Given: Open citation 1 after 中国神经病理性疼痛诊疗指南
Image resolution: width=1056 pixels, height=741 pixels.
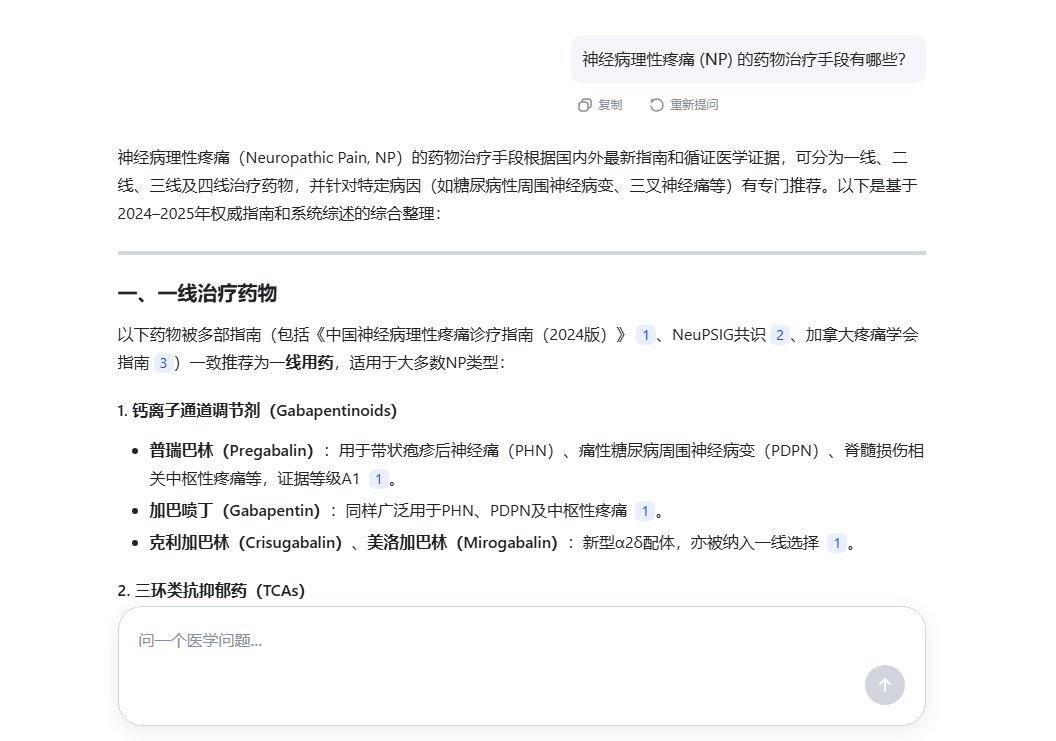Looking at the screenshot, I should click(646, 335).
